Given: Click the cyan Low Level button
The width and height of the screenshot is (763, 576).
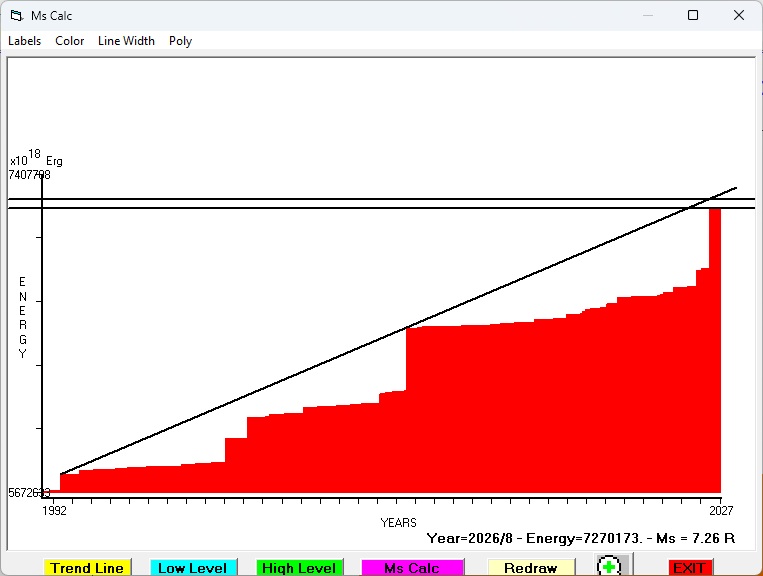Looking at the screenshot, I should click(x=193, y=568).
